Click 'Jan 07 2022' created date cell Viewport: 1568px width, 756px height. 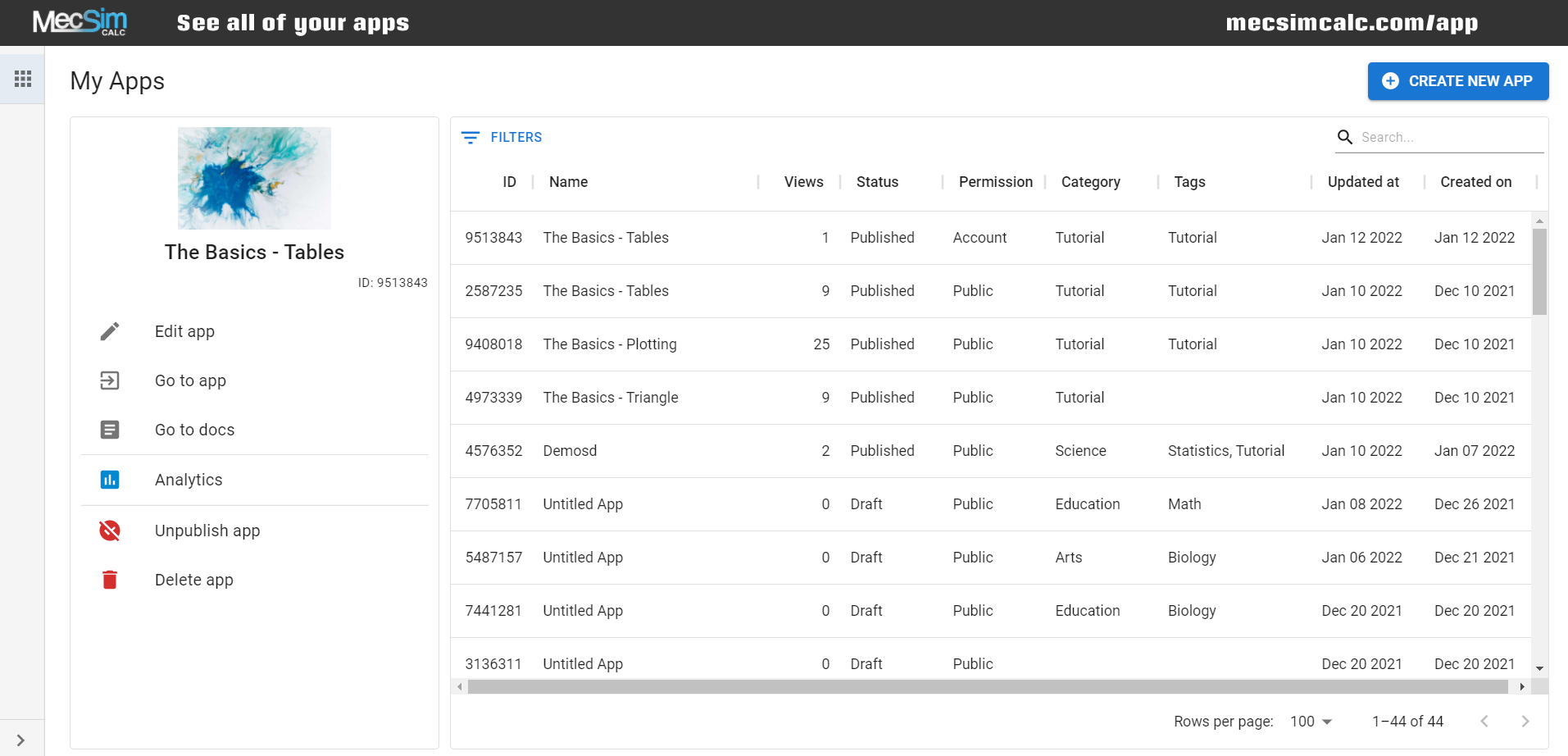[x=1475, y=451]
